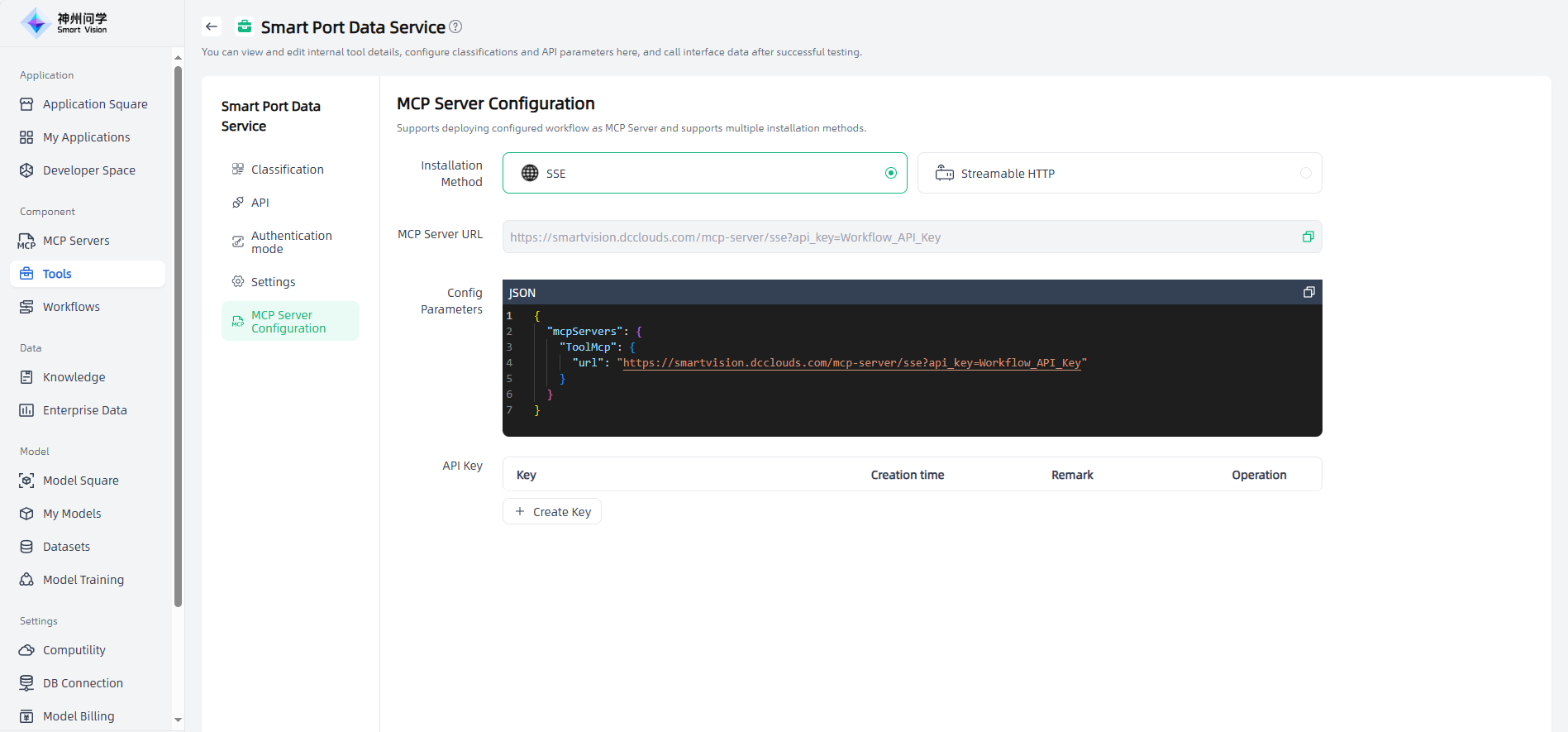Go to the Model Square page
Image resolution: width=1568 pixels, height=732 pixels.
click(x=80, y=481)
